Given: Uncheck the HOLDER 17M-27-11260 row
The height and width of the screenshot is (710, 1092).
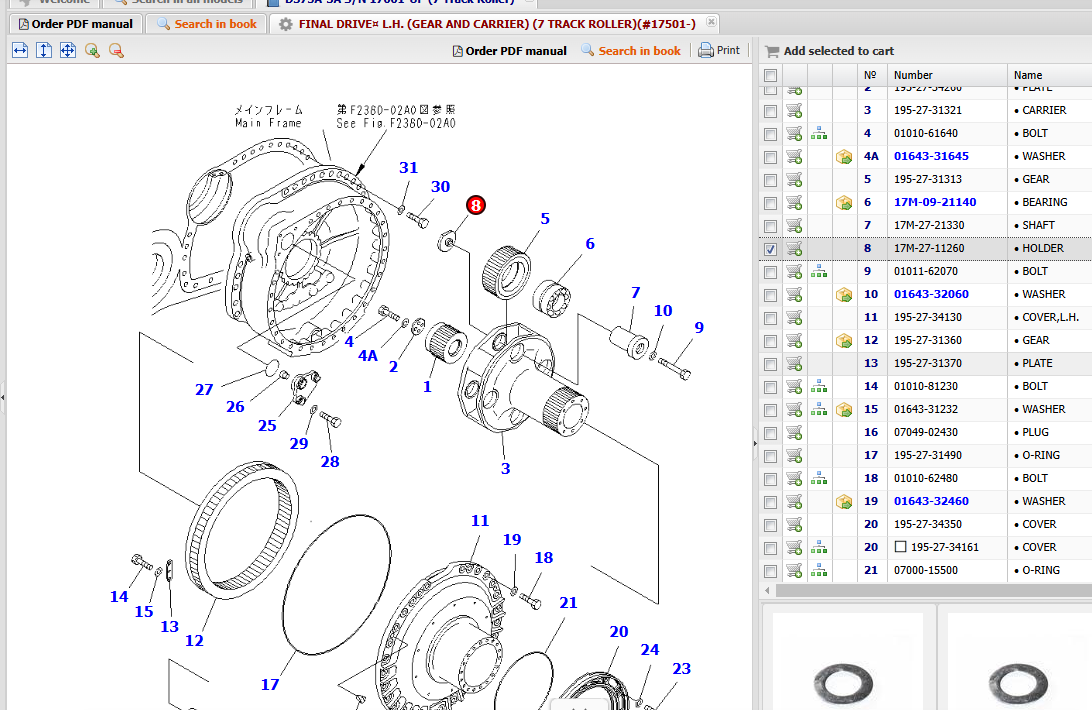Looking at the screenshot, I should [770, 249].
